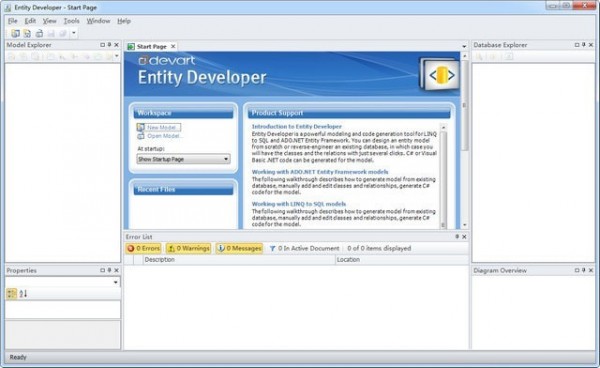Click the Open Model link

coord(165,136)
